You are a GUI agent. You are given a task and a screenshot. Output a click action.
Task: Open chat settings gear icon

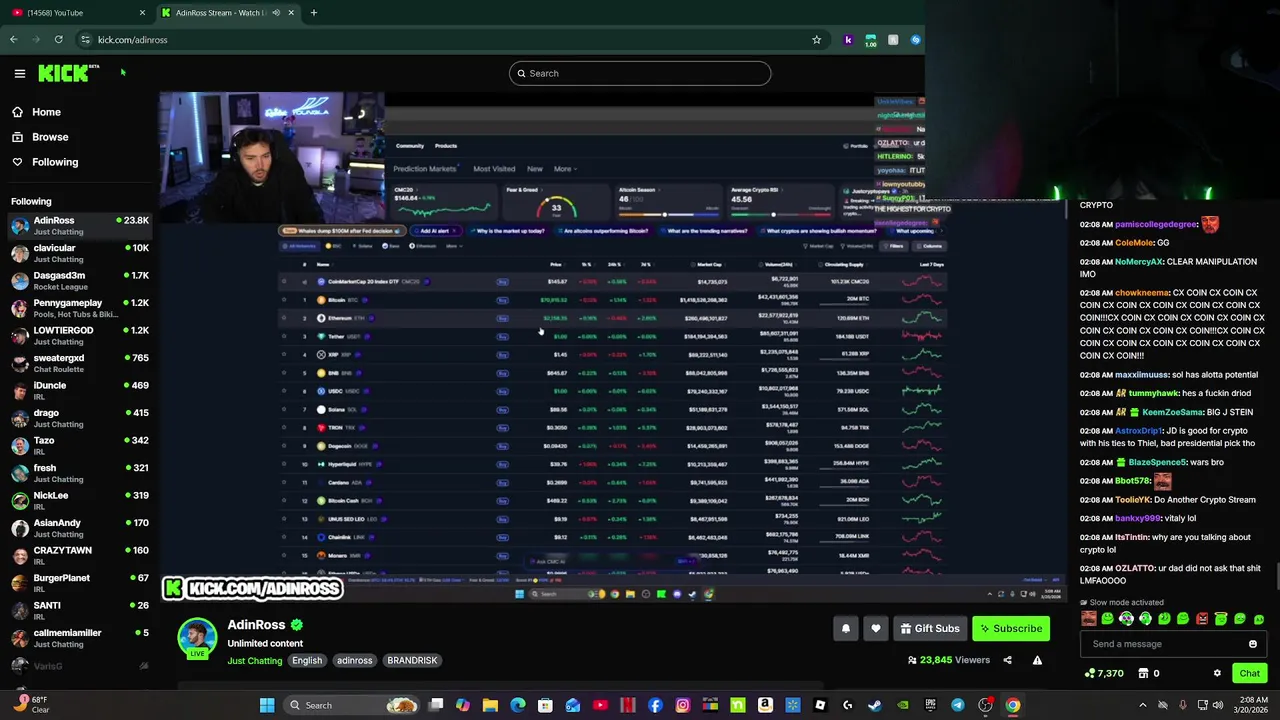click(x=1217, y=673)
